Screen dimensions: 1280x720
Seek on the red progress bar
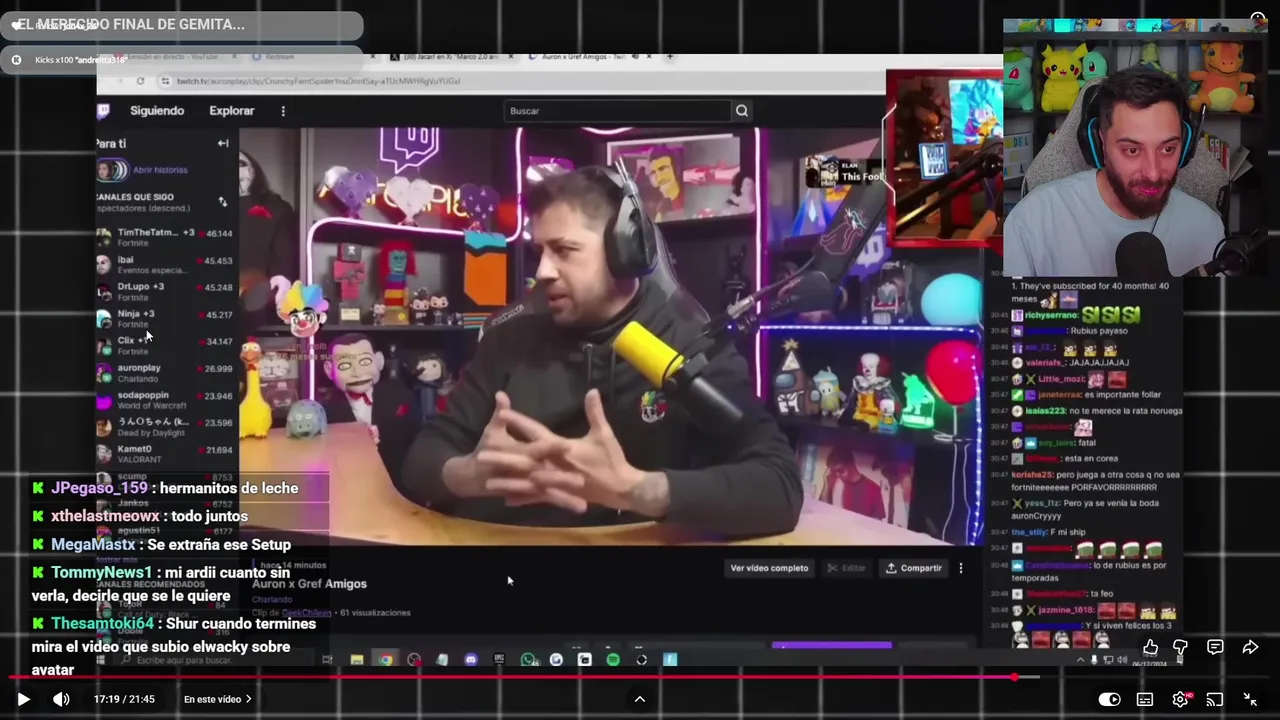click(x=640, y=677)
